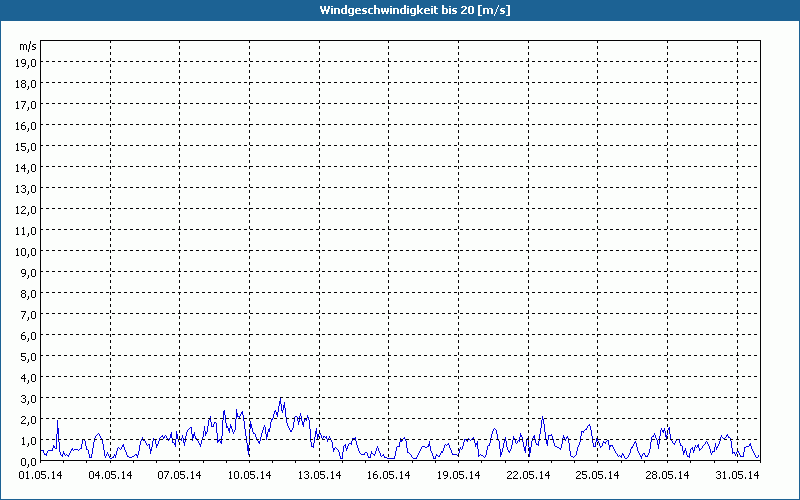This screenshot has width=800, height=500.
Task: Select the 28.05.14 date label
Action: coord(667,475)
